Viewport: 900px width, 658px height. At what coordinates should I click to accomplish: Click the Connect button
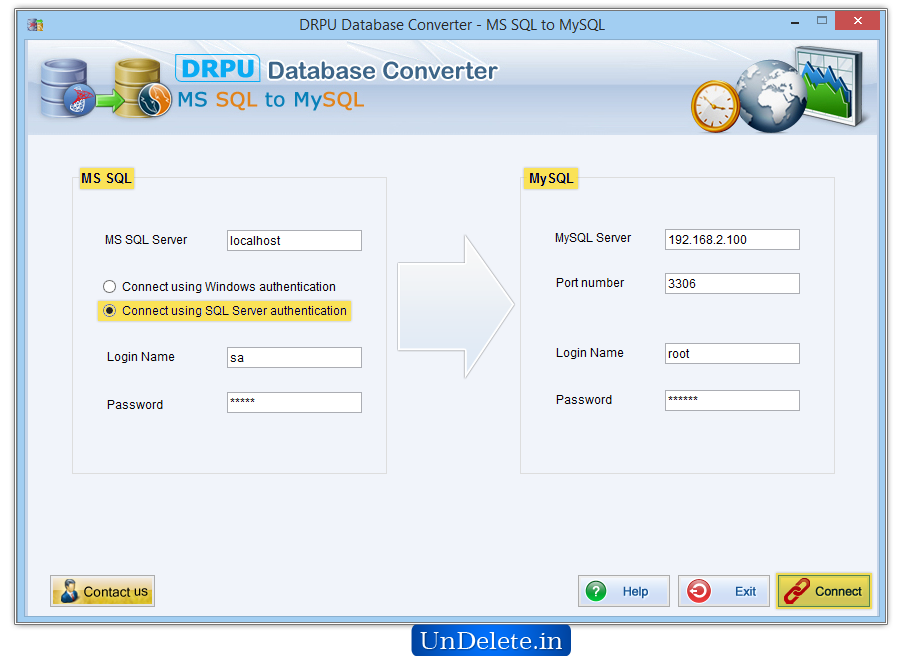(824, 591)
